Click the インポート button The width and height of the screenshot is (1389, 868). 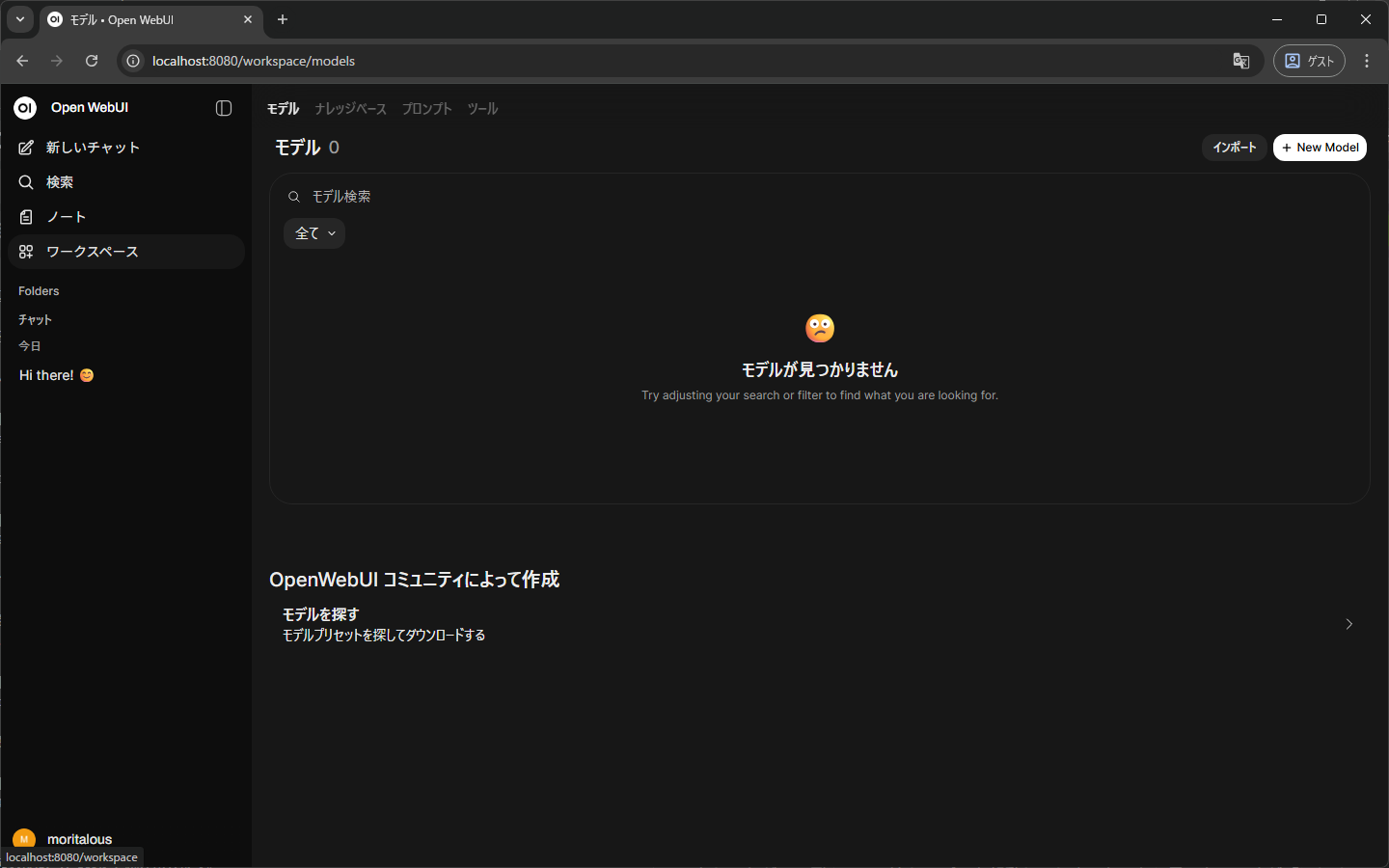[x=1235, y=148]
